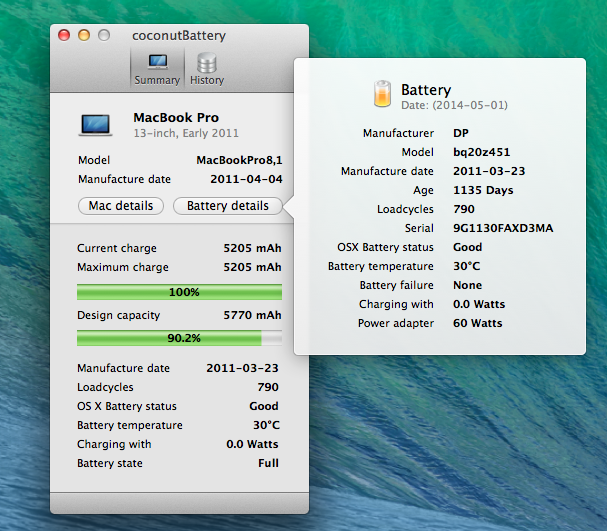Switch to the Summary tab label
This screenshot has height=531, width=607.
(157, 80)
